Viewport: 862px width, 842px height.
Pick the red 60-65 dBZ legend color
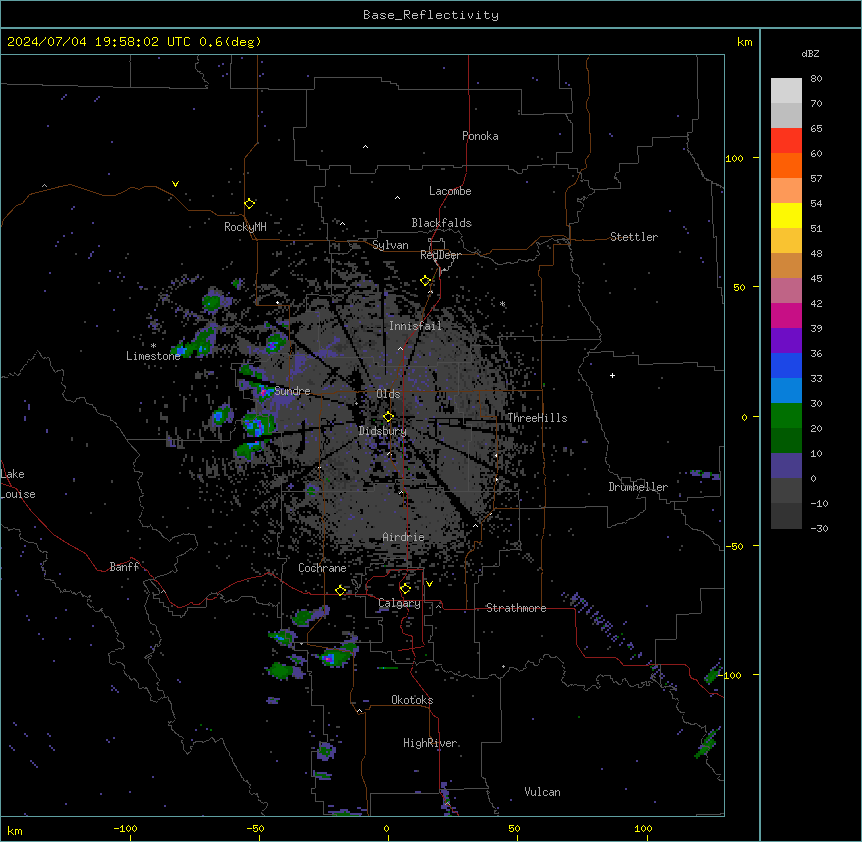786,141
